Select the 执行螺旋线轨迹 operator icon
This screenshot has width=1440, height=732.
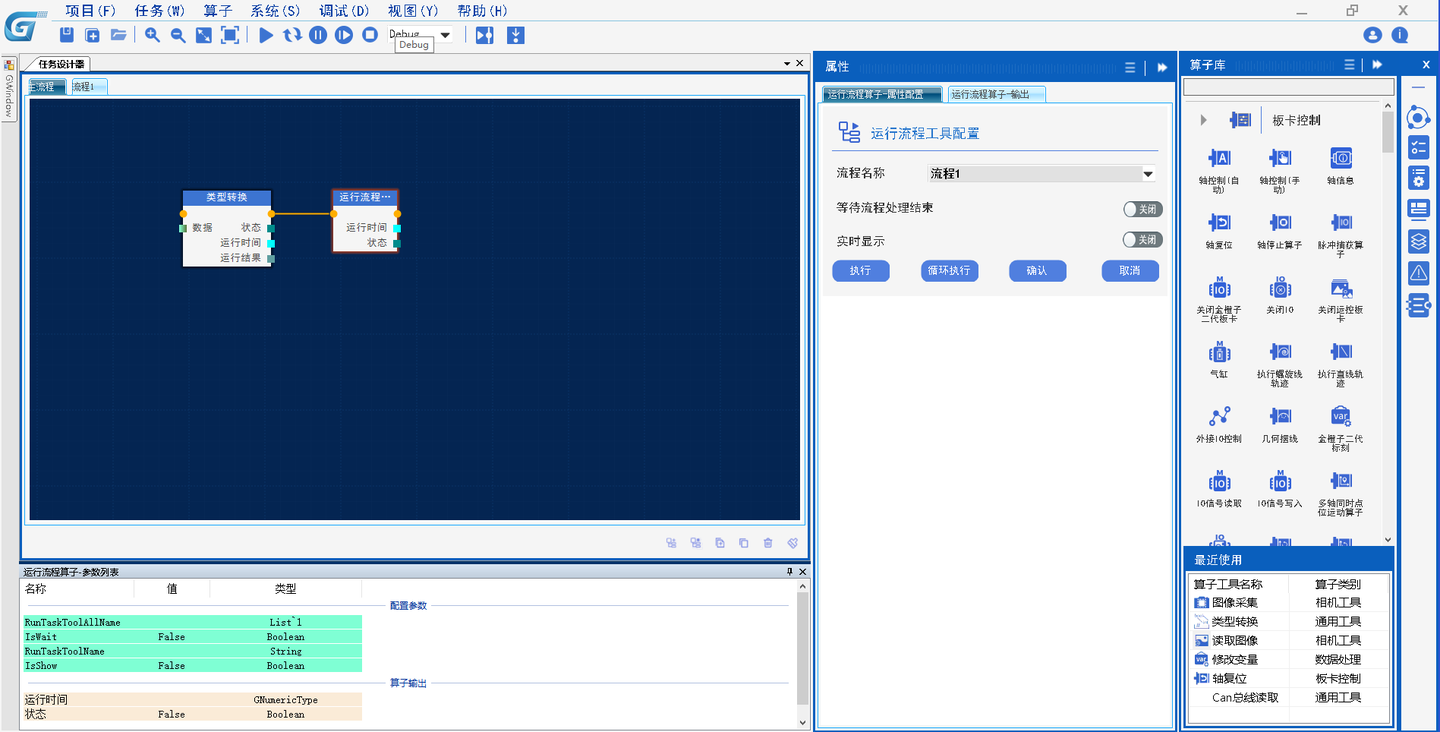(1280, 352)
